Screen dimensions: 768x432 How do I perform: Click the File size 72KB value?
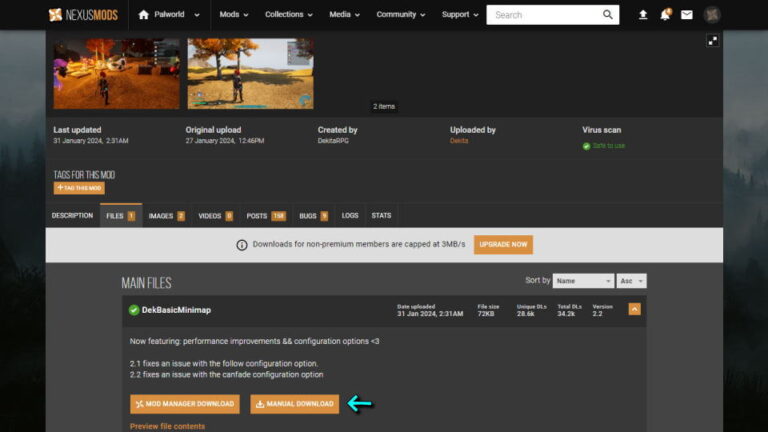coord(486,314)
